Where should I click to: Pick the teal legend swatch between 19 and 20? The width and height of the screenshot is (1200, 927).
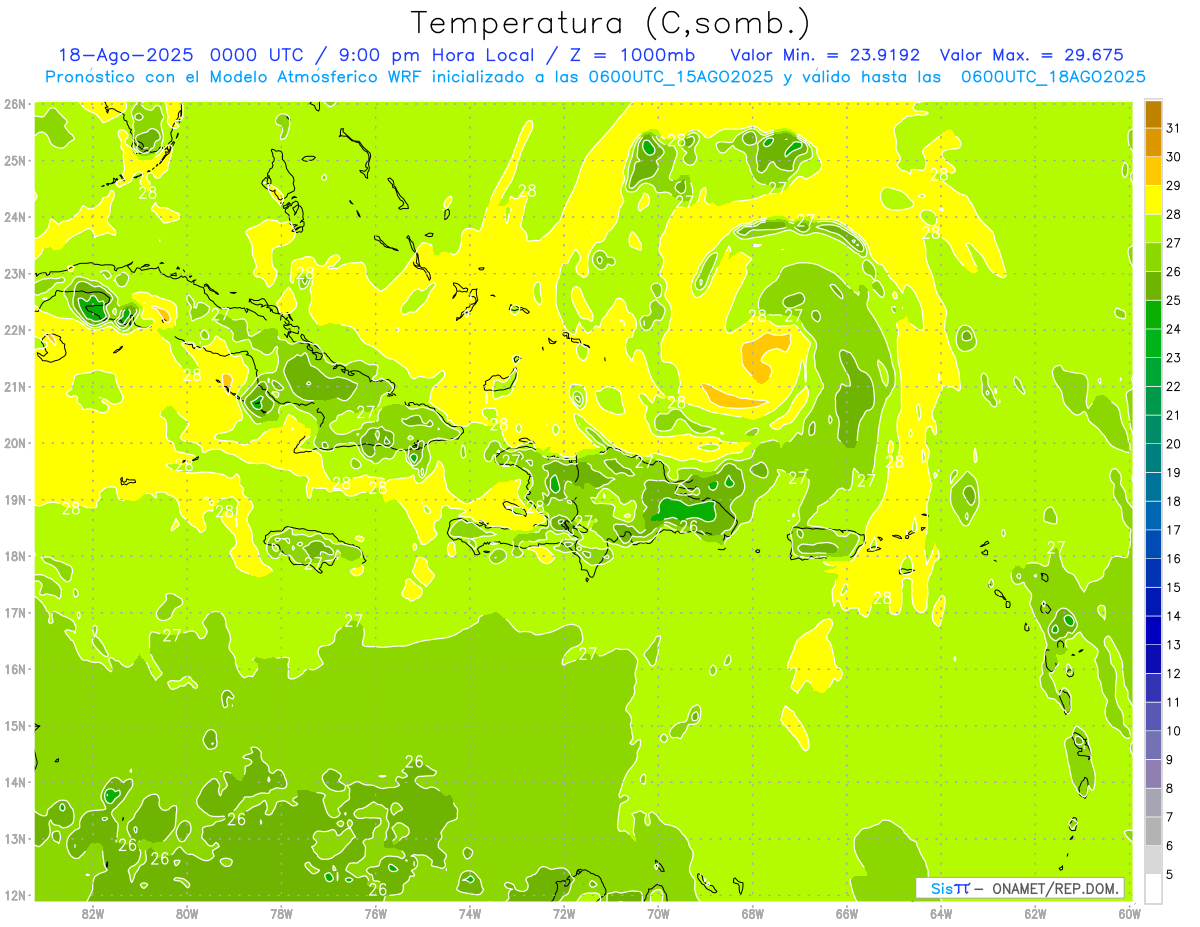(x=1153, y=458)
